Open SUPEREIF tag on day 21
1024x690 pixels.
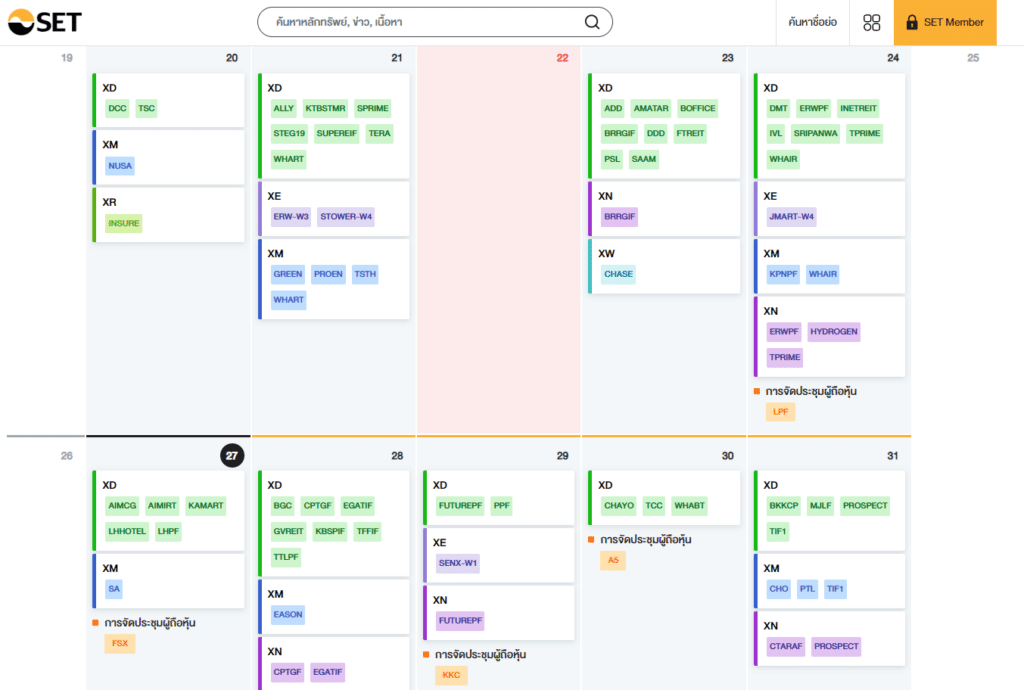[336, 133]
